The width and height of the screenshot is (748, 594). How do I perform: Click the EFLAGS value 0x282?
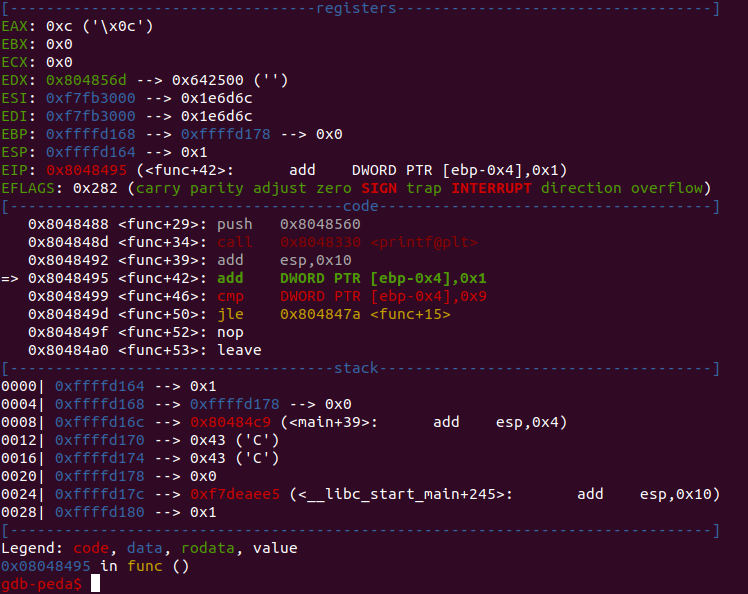[x=95, y=188]
